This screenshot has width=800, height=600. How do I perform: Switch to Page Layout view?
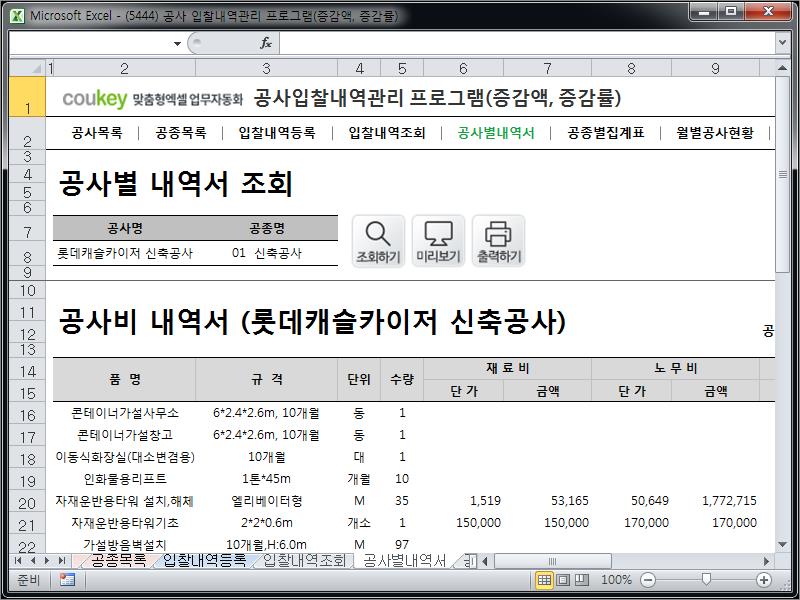(x=563, y=580)
